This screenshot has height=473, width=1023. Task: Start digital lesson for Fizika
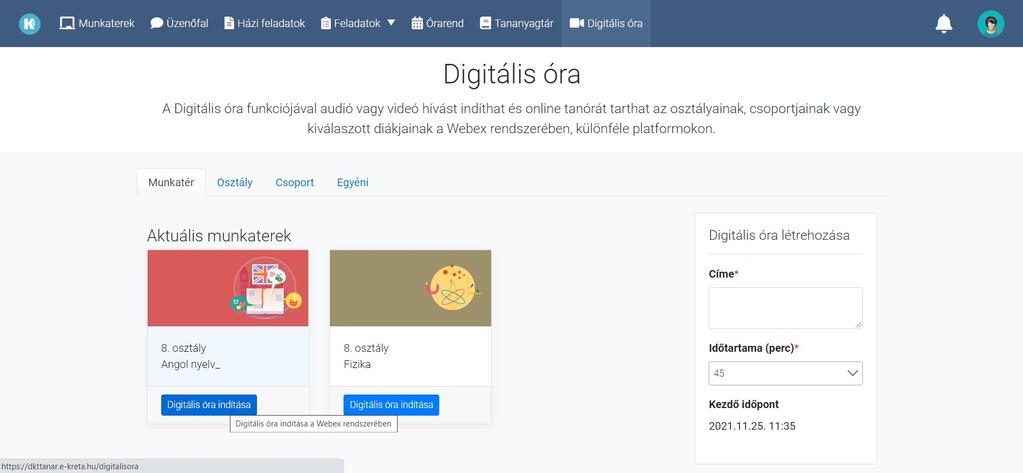click(391, 404)
